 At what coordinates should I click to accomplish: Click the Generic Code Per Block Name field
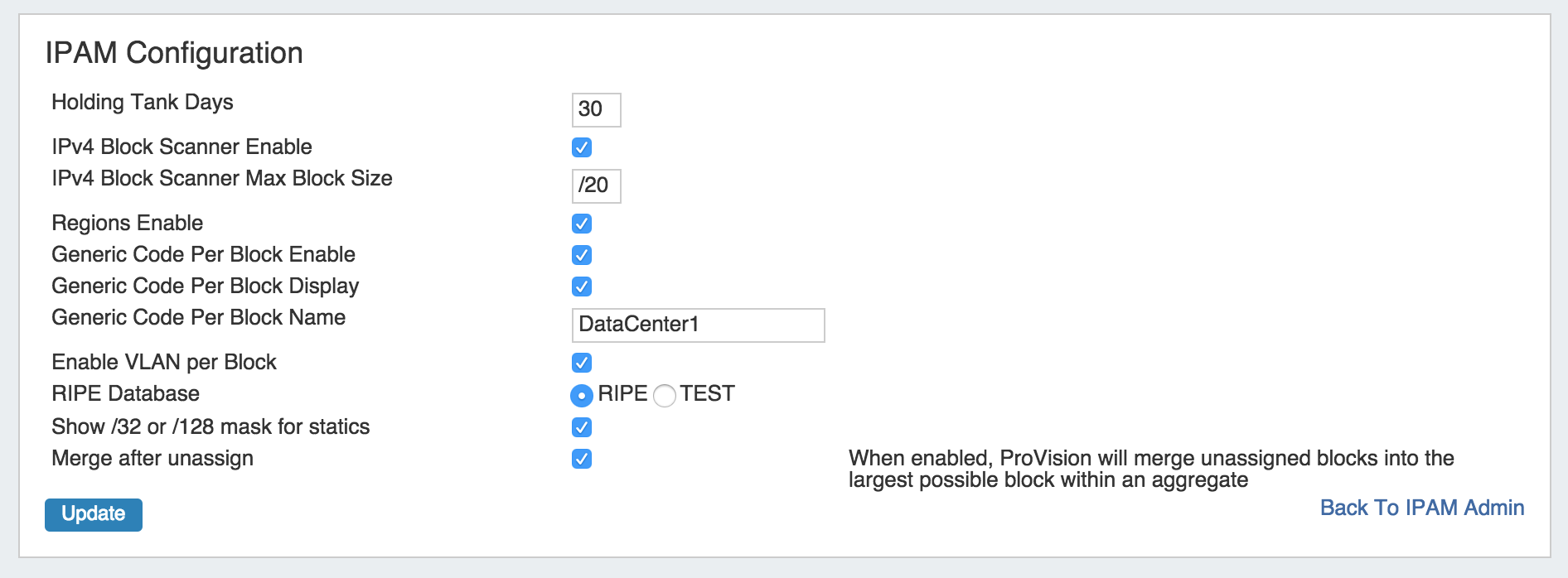coord(698,325)
